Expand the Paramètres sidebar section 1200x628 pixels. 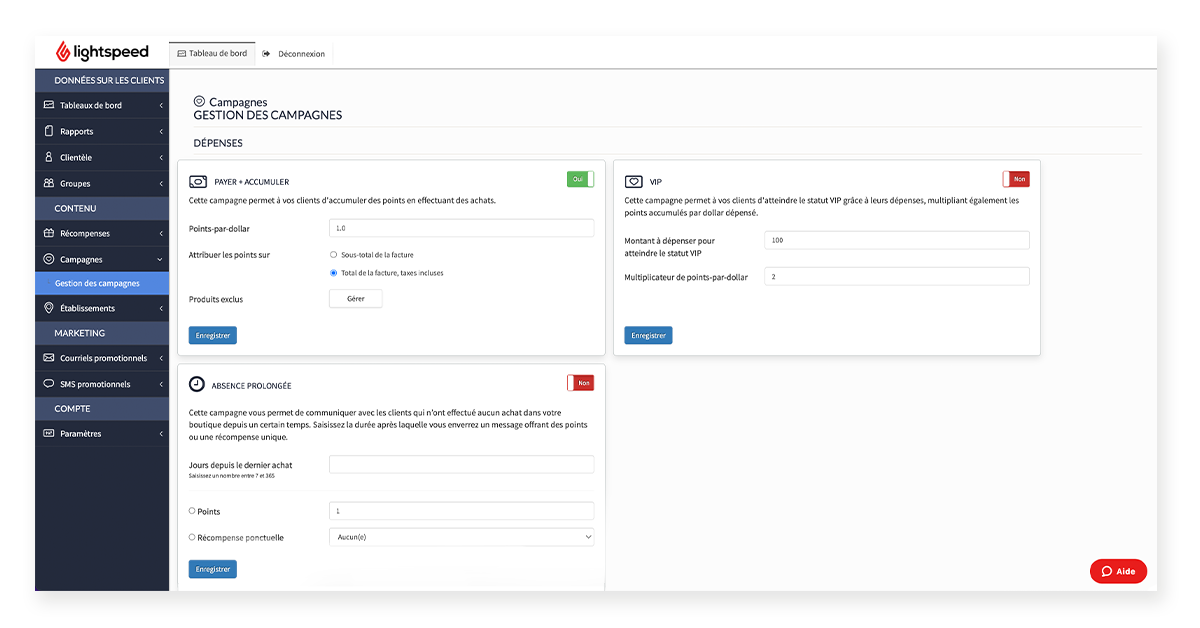click(x=102, y=434)
